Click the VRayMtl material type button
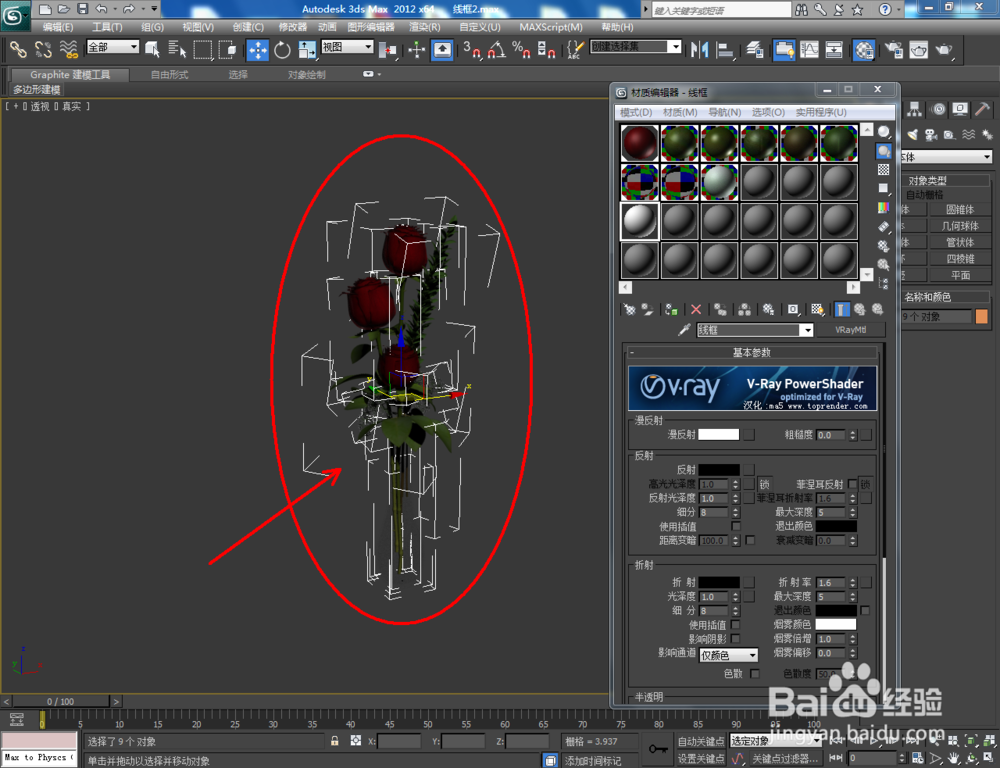 tap(850, 330)
